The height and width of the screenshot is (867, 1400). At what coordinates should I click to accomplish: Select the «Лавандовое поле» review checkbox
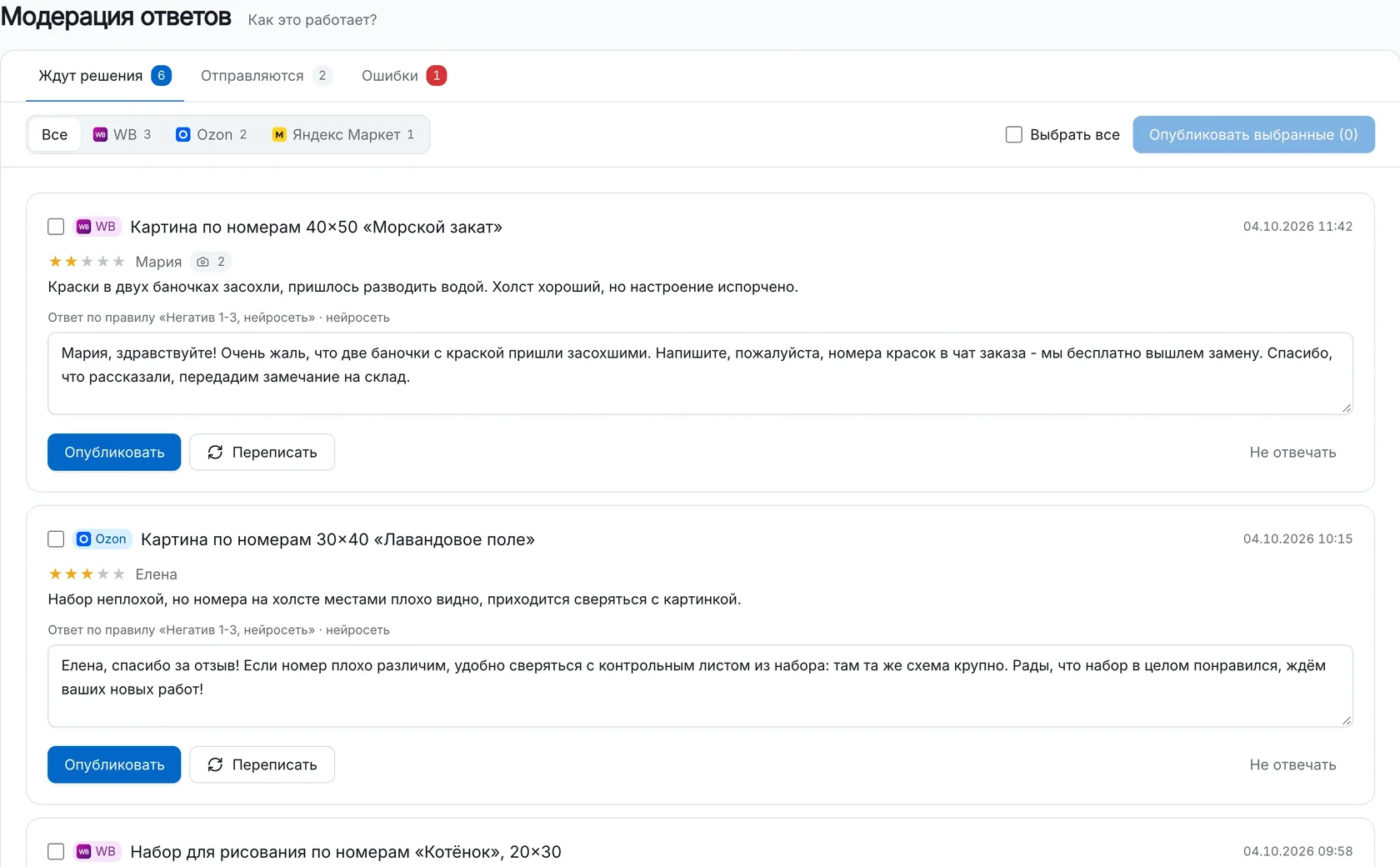coord(56,539)
